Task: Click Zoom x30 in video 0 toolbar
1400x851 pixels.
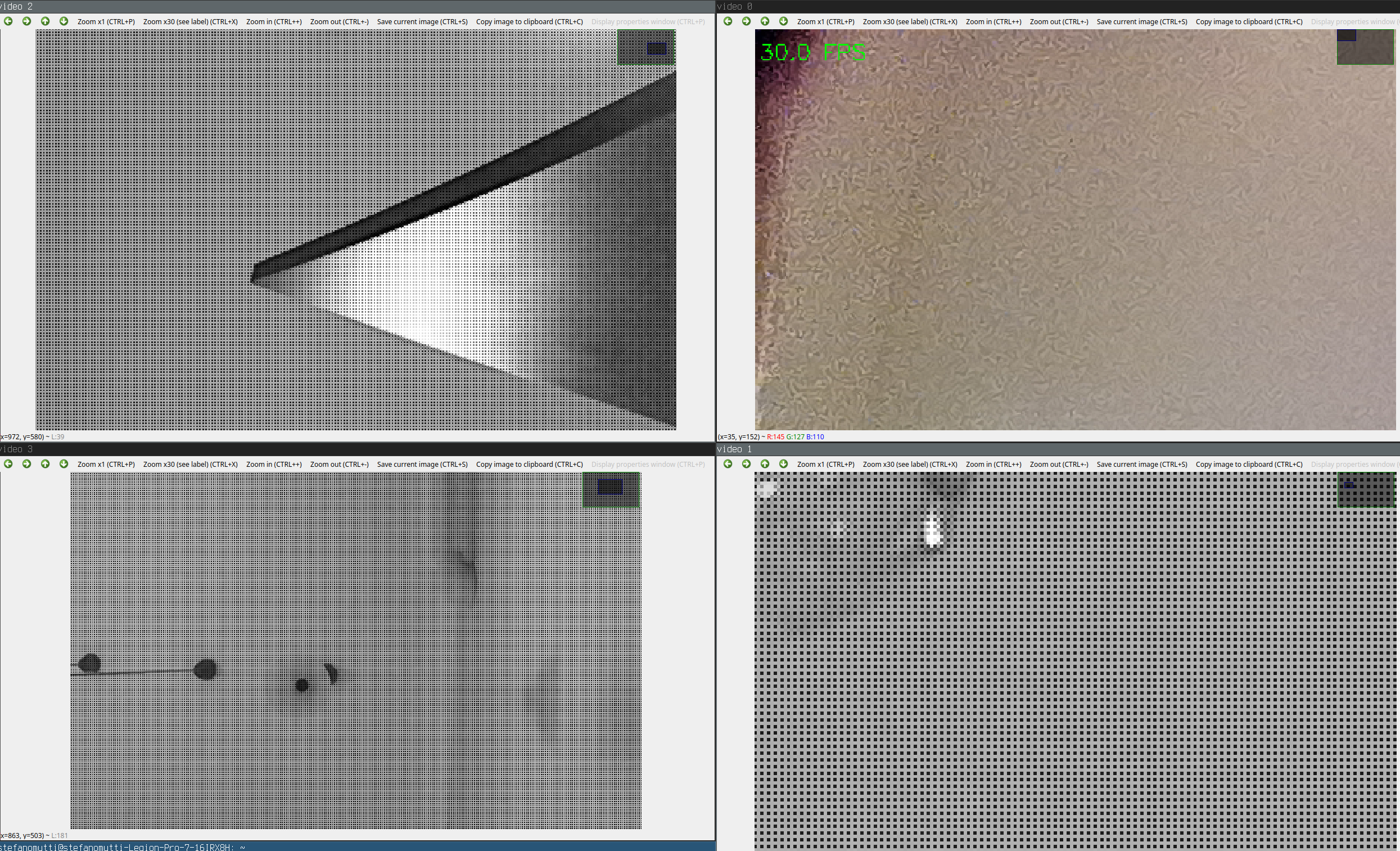Action: (x=910, y=21)
